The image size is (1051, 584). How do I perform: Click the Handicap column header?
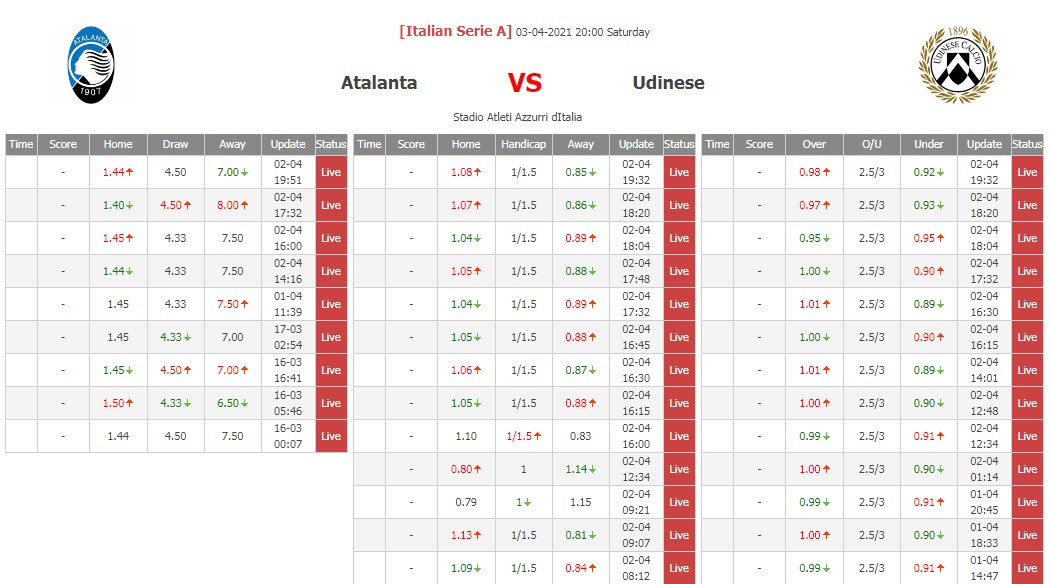523,144
